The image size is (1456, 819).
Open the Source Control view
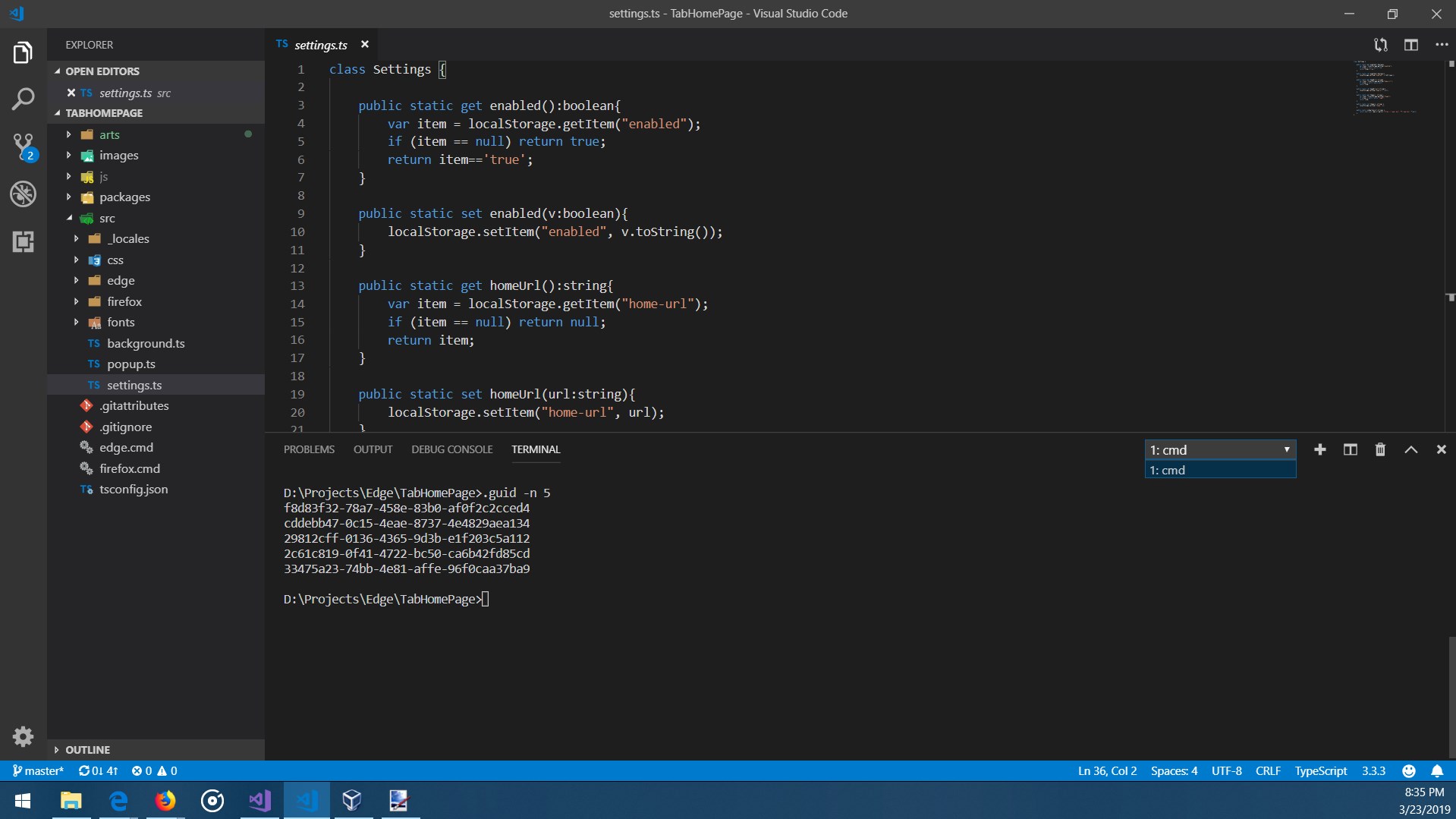(x=23, y=146)
